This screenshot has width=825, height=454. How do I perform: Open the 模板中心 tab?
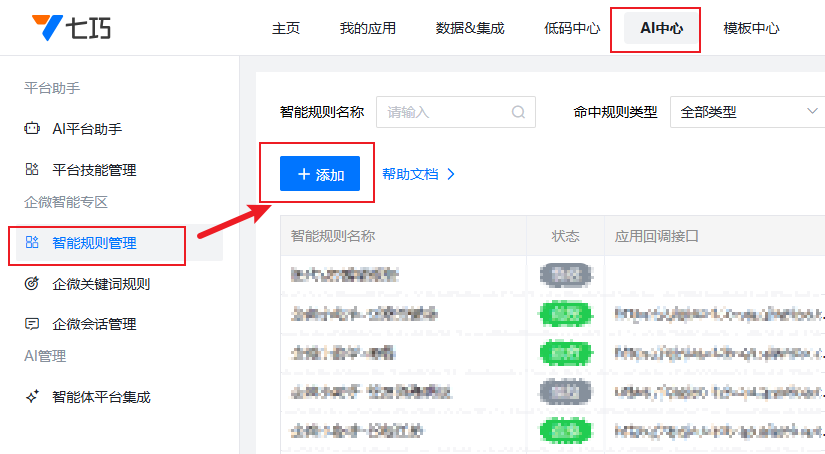(751, 28)
